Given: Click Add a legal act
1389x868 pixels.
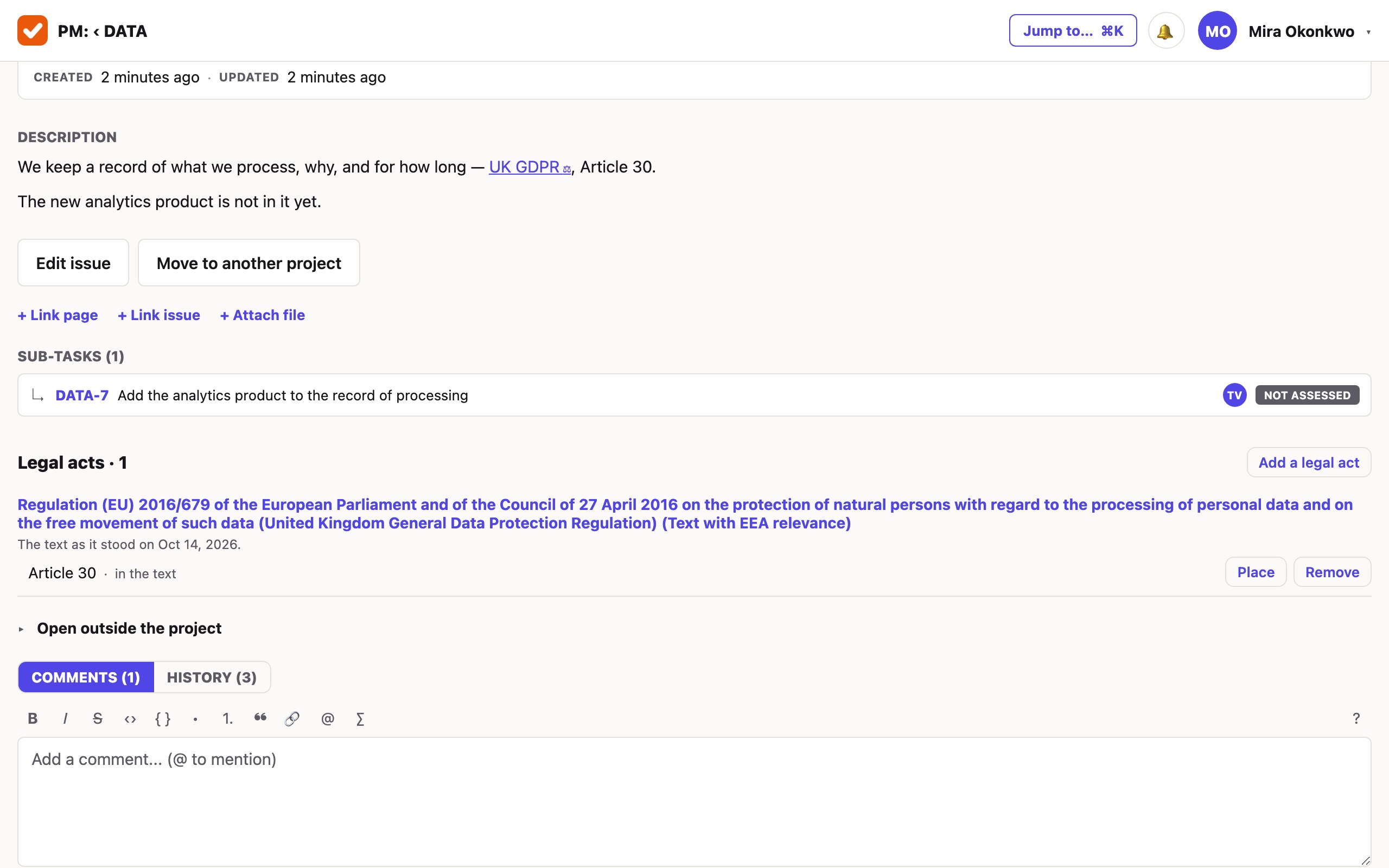Looking at the screenshot, I should pyautogui.click(x=1309, y=462).
